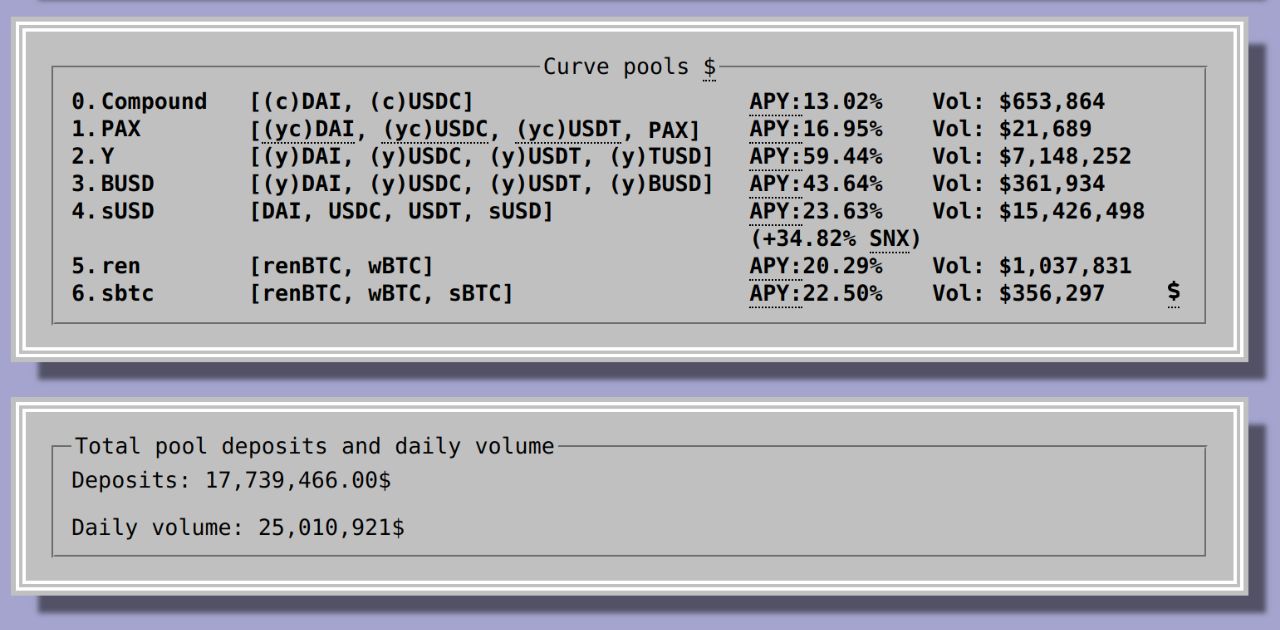Click Deposits: 17,739,466.00$ line
This screenshot has width=1280, height=630.
point(231,480)
